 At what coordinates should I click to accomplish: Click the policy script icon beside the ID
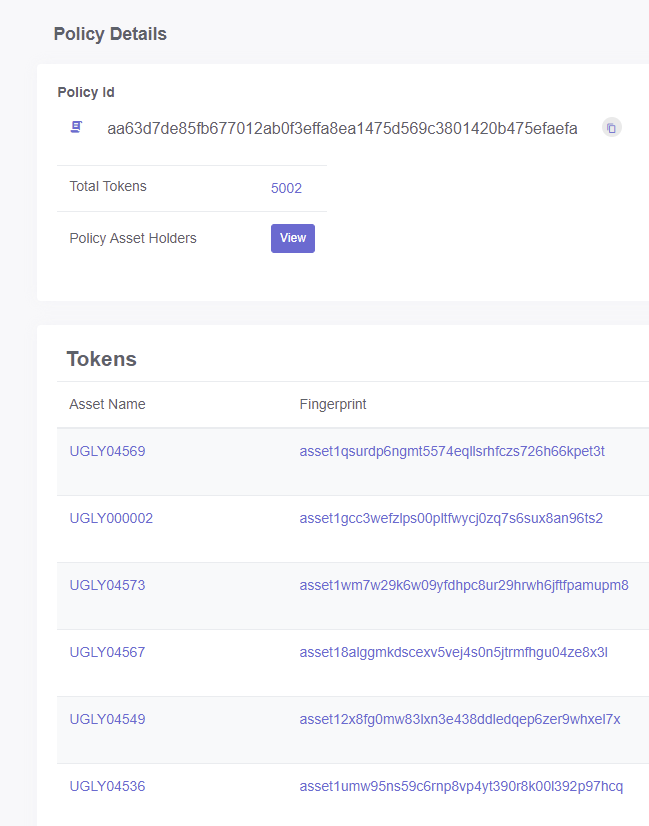(76, 127)
